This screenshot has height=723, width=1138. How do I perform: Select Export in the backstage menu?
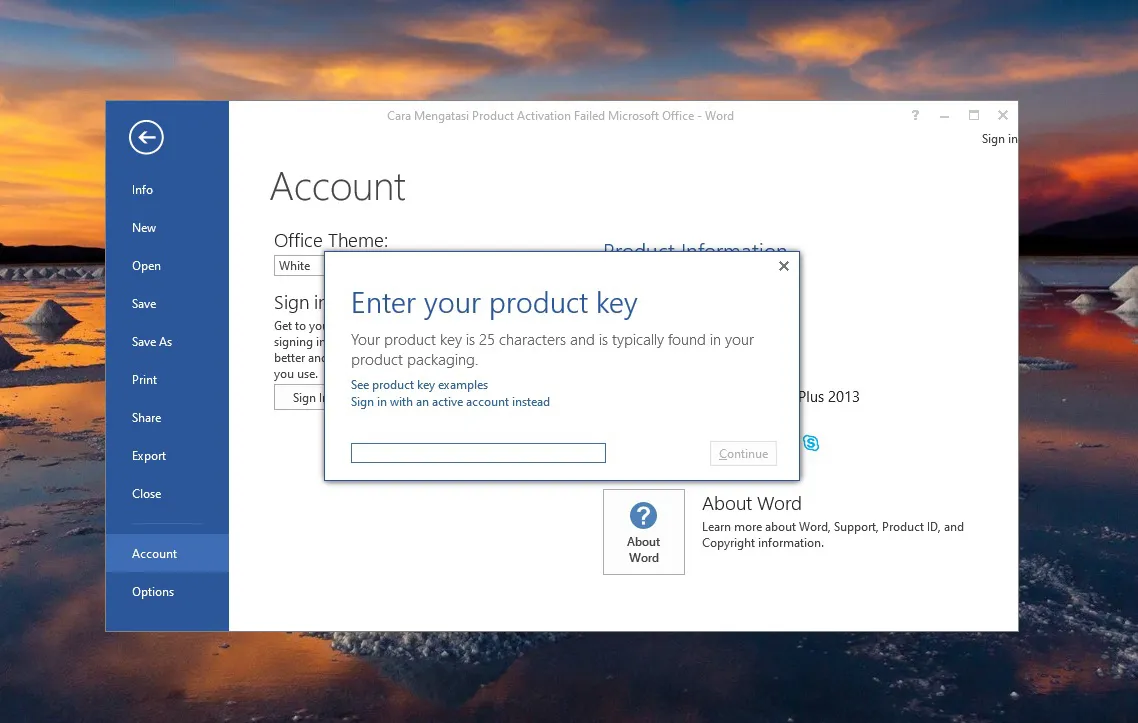tap(149, 456)
